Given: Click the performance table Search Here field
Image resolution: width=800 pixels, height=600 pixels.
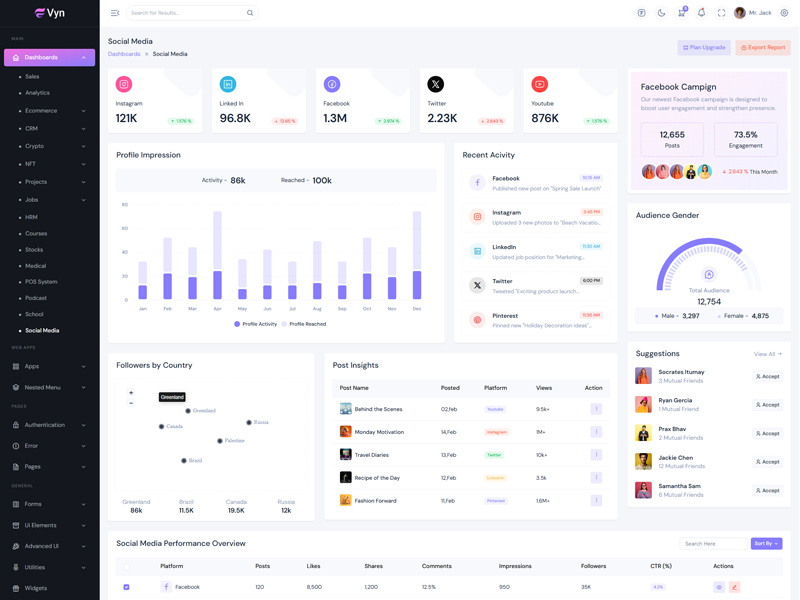Looking at the screenshot, I should pyautogui.click(x=712, y=544).
